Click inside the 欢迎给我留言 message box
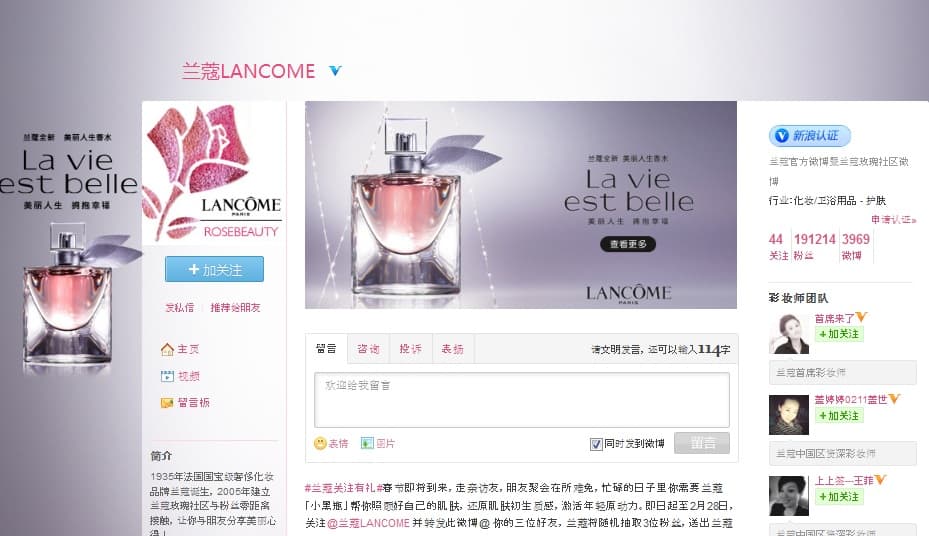Image resolution: width=929 pixels, height=536 pixels. (x=522, y=400)
